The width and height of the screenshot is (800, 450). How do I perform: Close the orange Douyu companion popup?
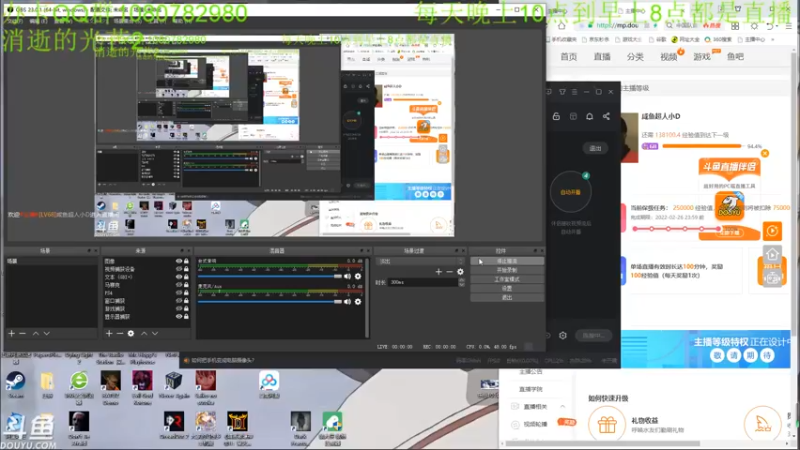click(765, 153)
